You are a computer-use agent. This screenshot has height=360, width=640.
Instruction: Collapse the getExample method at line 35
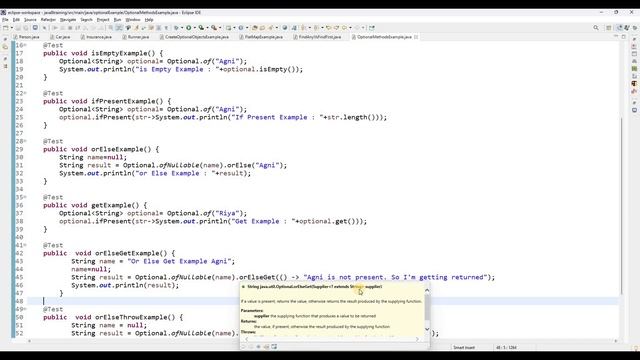(25, 197)
